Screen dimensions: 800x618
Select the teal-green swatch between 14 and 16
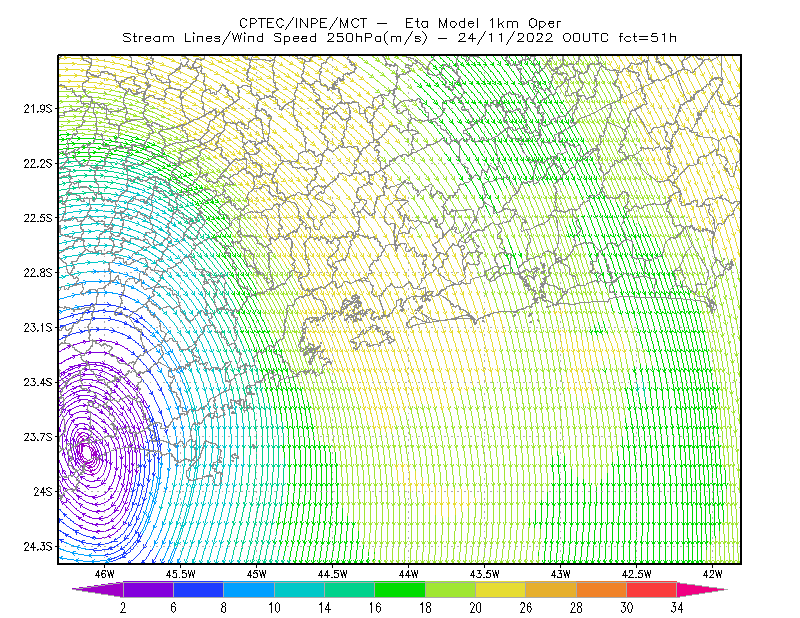pyautogui.click(x=349, y=589)
